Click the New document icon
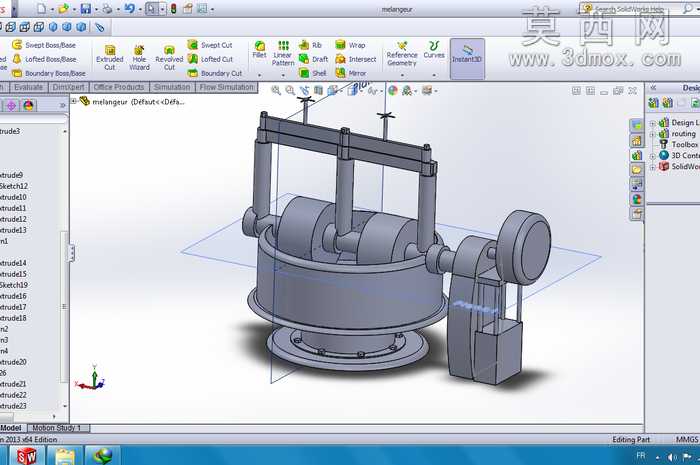700x465 pixels. (x=42, y=8)
